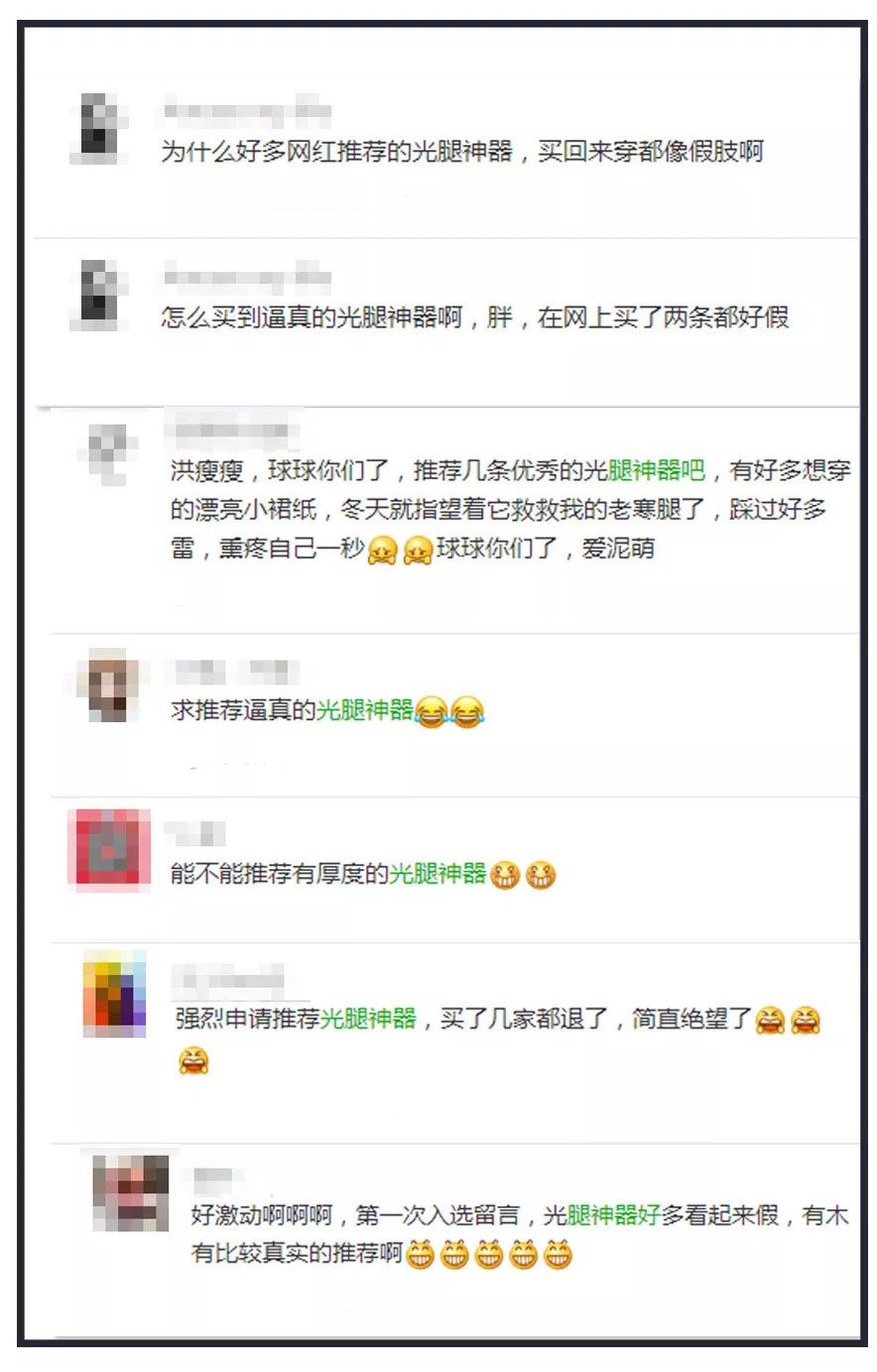Click the first comment's blurred username
This screenshot has width=877, height=1372.
247,112
